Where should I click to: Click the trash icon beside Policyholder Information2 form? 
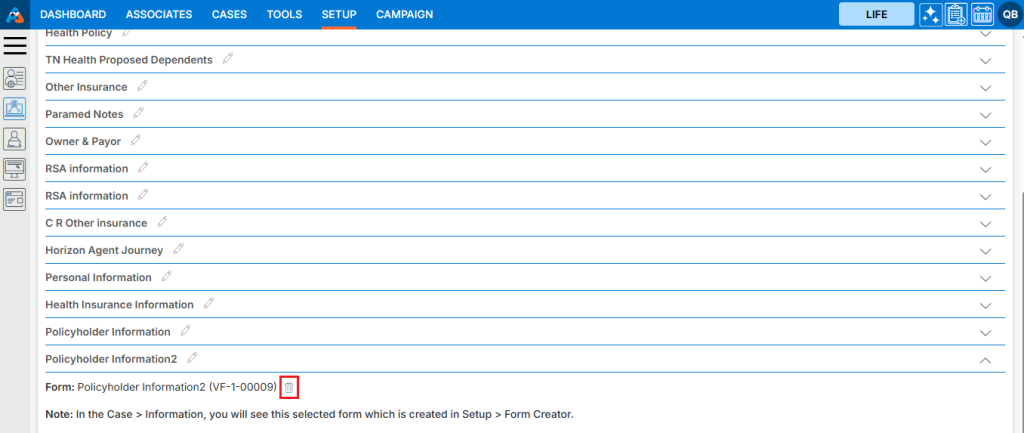[x=289, y=387]
